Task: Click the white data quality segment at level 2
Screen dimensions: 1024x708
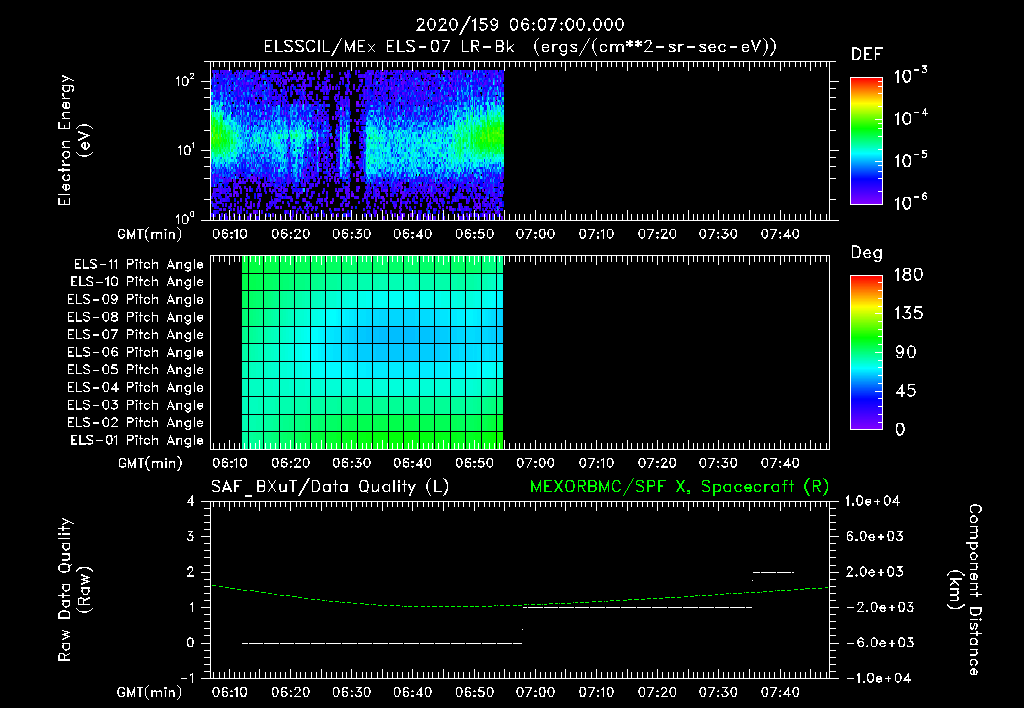Action: 773,573
